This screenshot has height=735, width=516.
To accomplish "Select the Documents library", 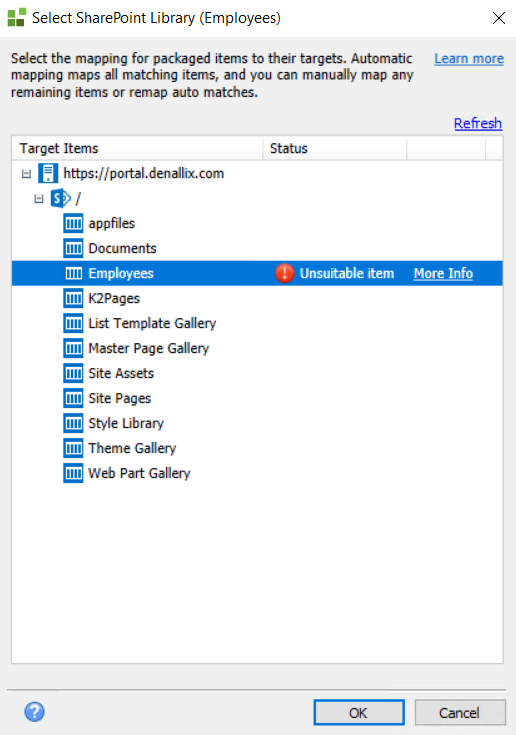I will pos(257,248).
